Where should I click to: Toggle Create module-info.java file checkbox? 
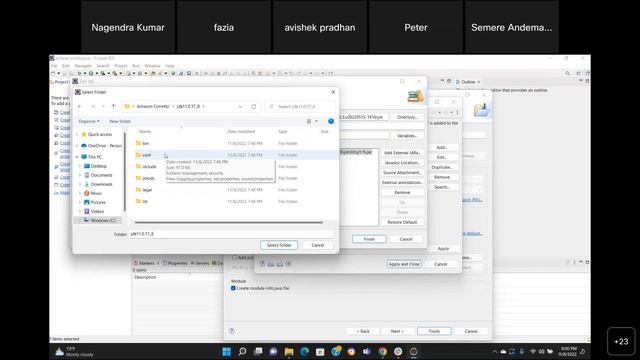point(233,288)
